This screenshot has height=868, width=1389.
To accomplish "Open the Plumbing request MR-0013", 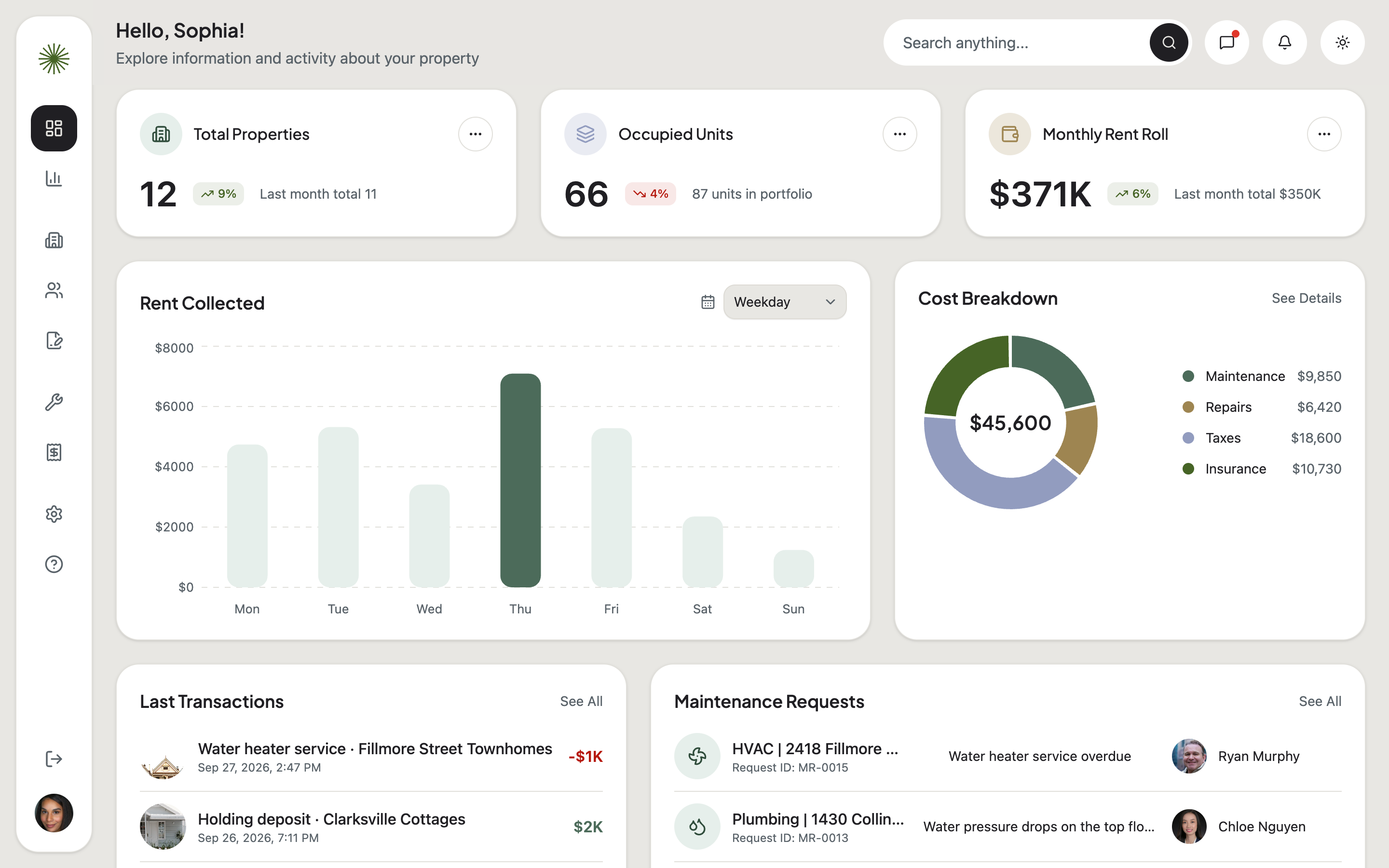I will 1008,827.
